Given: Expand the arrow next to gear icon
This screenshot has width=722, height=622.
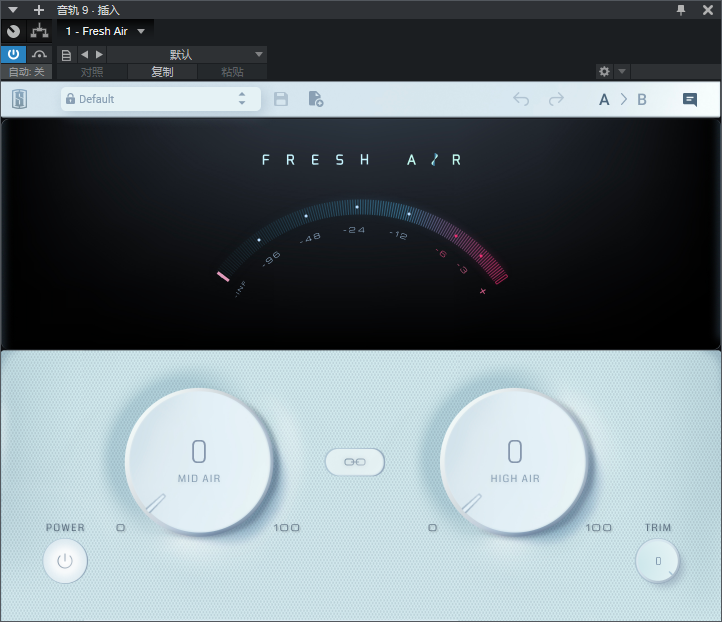Looking at the screenshot, I should [622, 71].
